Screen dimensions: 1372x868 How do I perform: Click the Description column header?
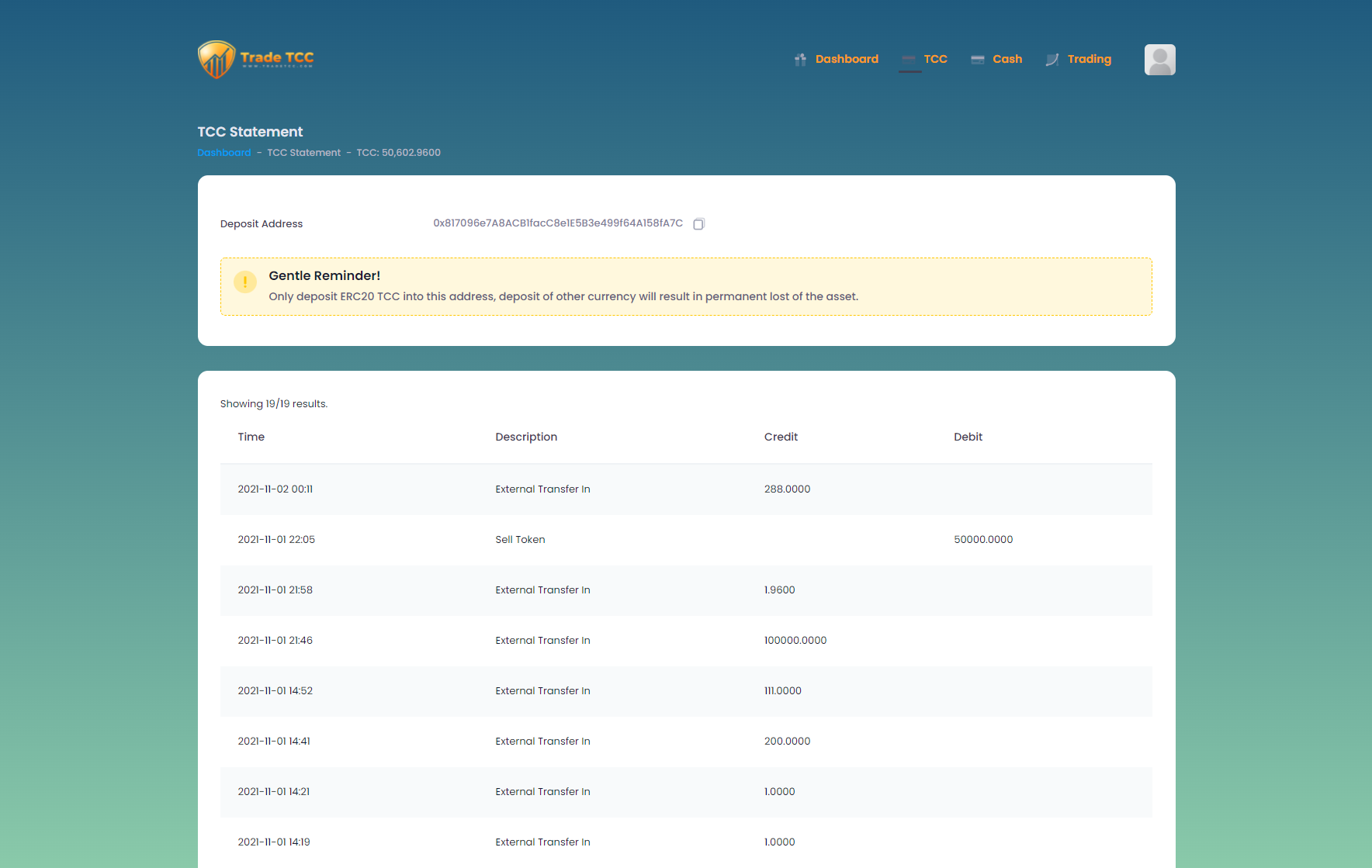pyautogui.click(x=526, y=437)
